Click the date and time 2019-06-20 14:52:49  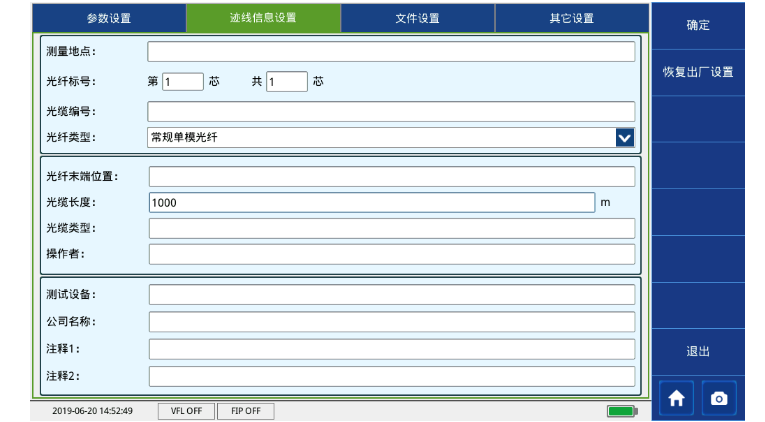click(x=92, y=411)
